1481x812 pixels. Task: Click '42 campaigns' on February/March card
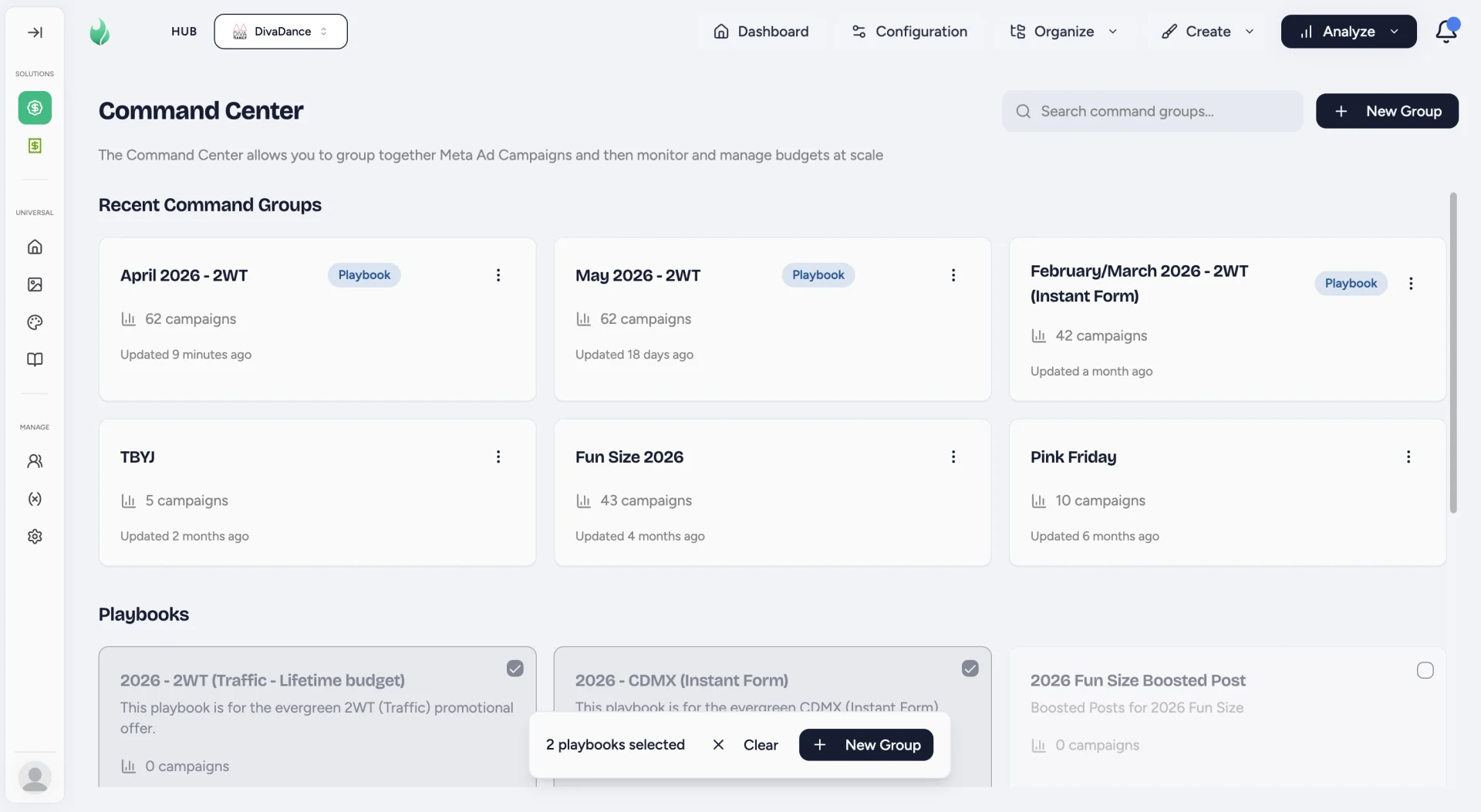coord(1101,335)
